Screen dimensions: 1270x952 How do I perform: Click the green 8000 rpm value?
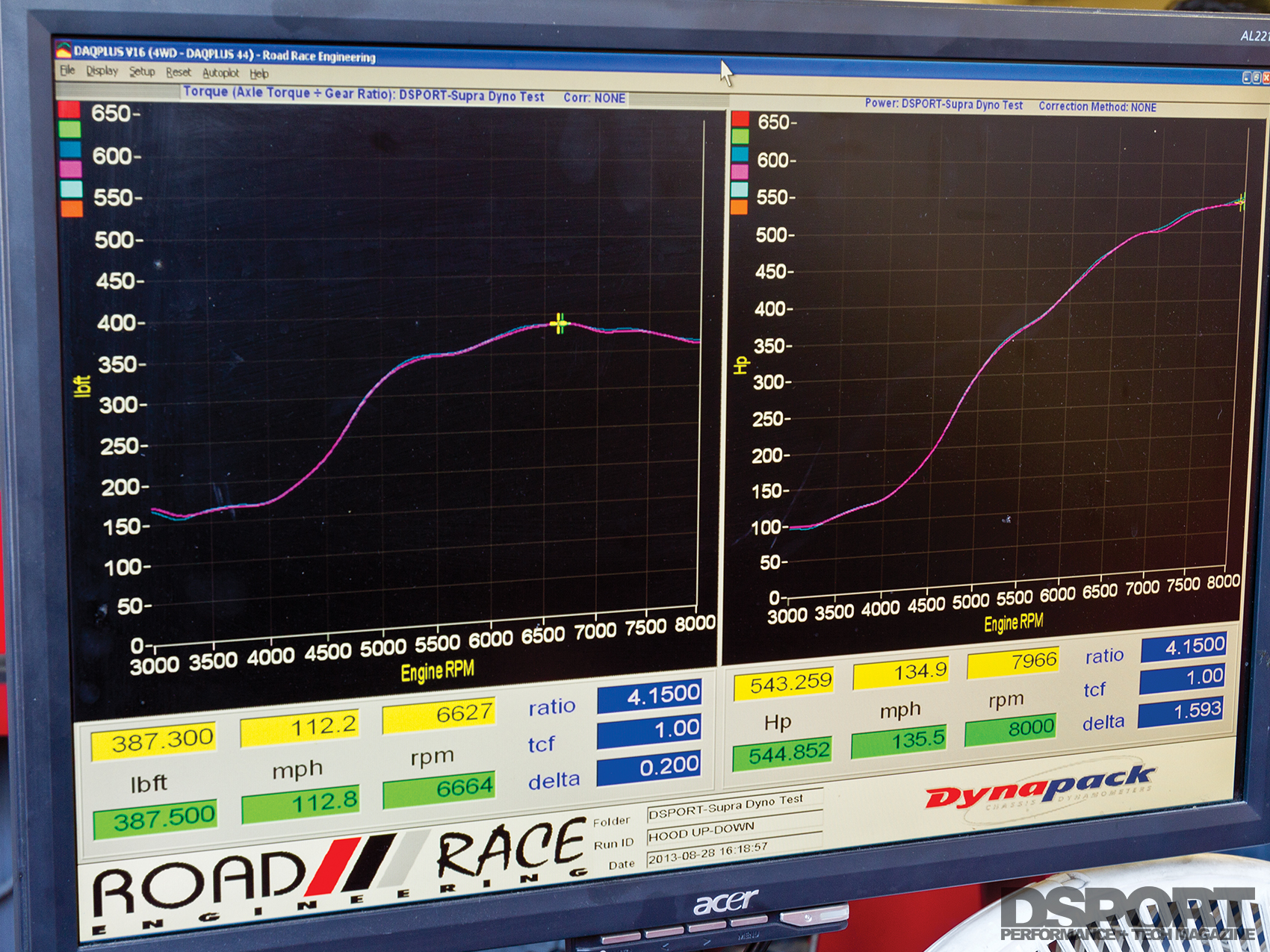(1011, 729)
